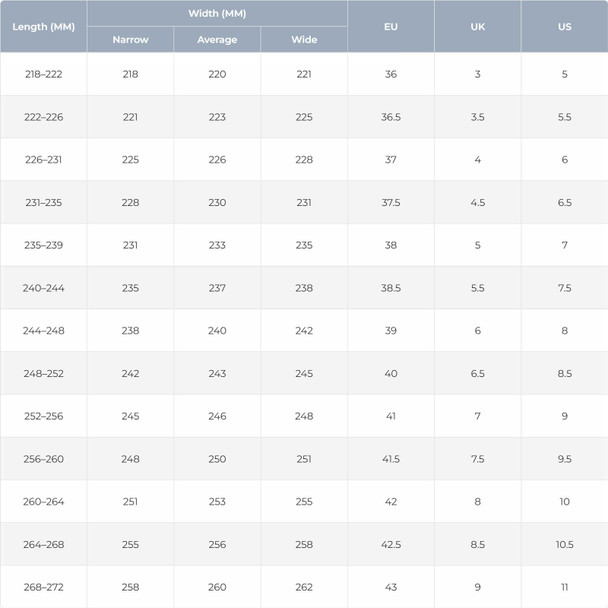Select the 231–235 length cell
This screenshot has height=608, width=608.
click(x=43, y=203)
